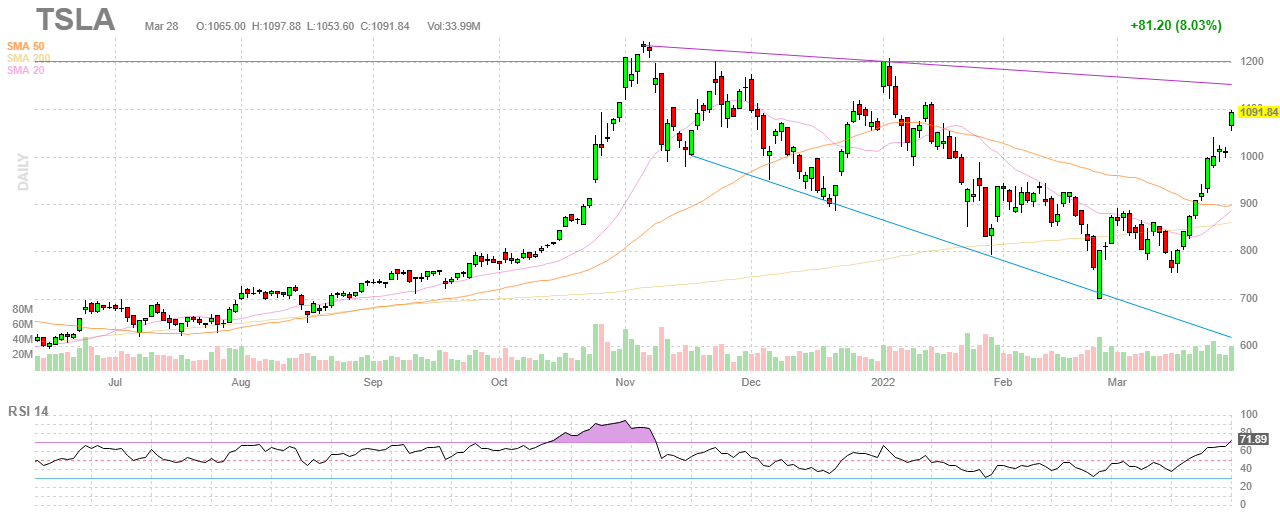1280x520 pixels.
Task: Click the 1200 label on the price axis
Action: [1252, 62]
